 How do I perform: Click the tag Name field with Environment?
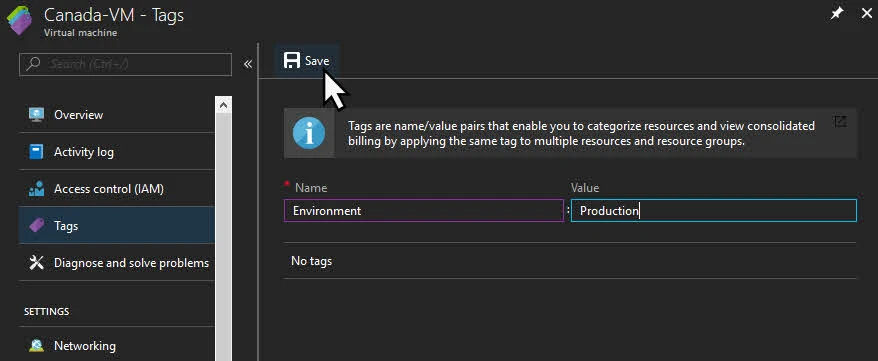tap(424, 211)
